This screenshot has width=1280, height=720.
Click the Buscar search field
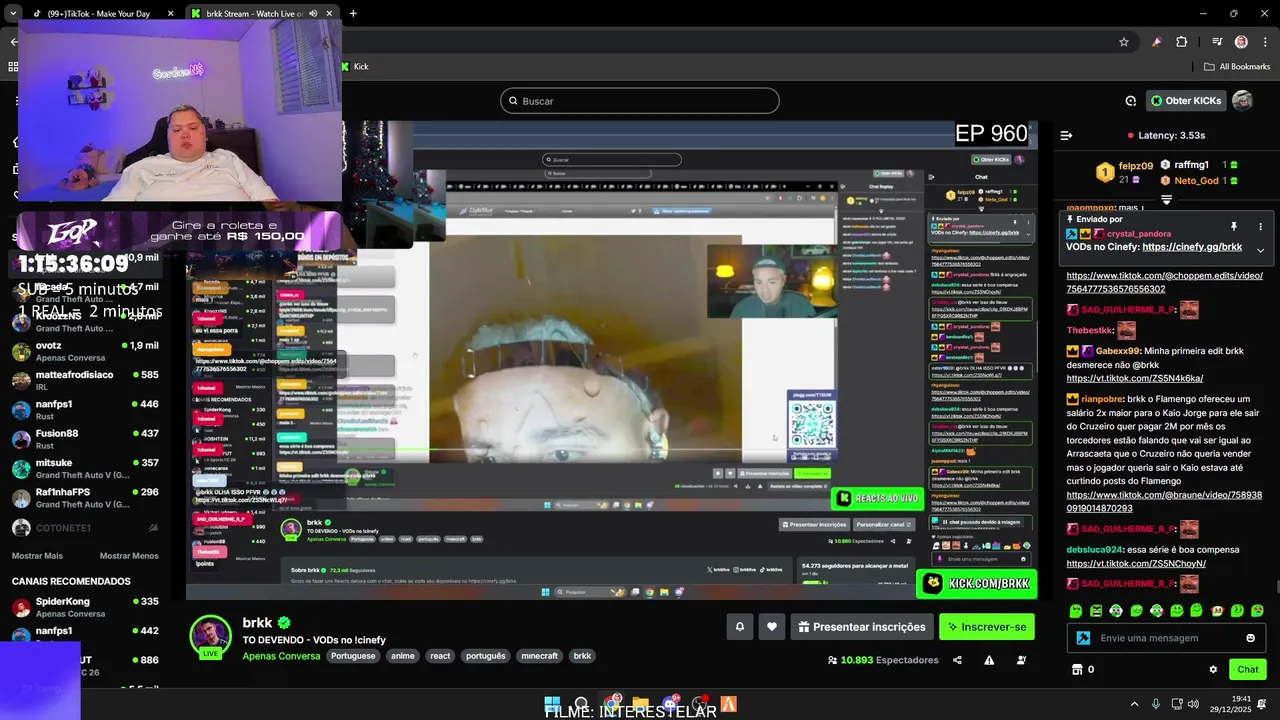tap(640, 101)
